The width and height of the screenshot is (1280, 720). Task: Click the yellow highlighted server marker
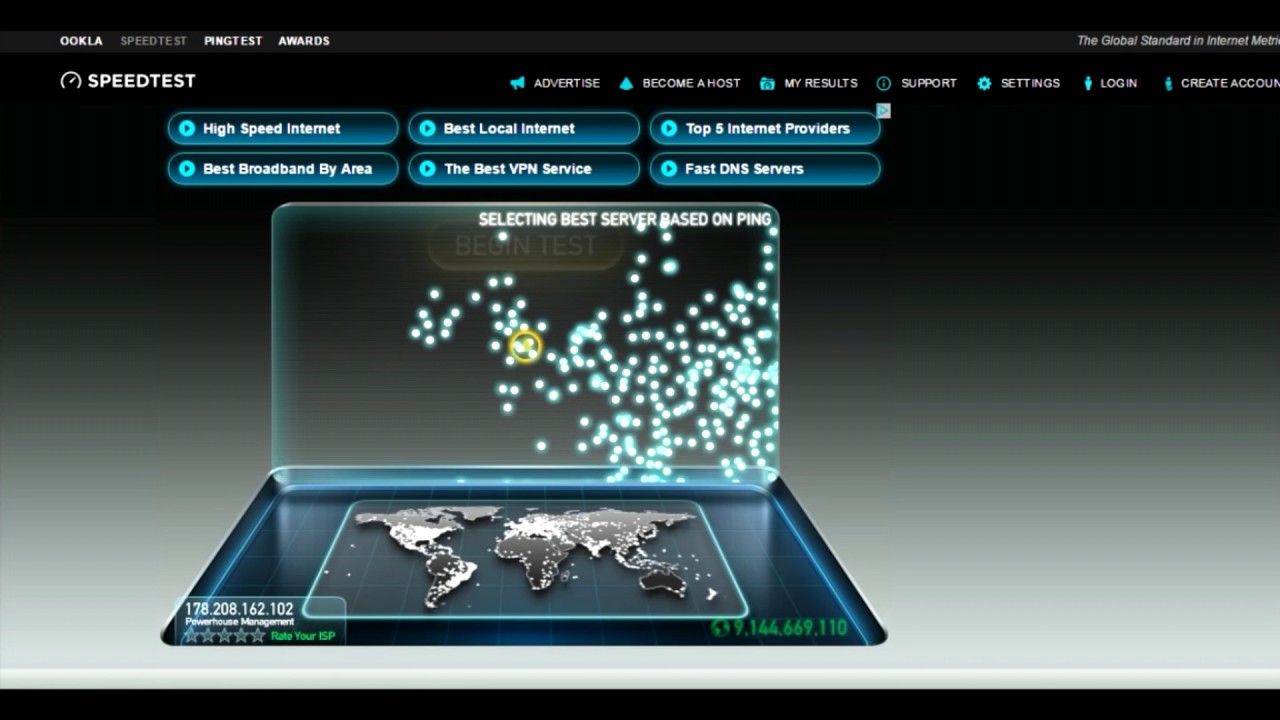click(x=525, y=346)
